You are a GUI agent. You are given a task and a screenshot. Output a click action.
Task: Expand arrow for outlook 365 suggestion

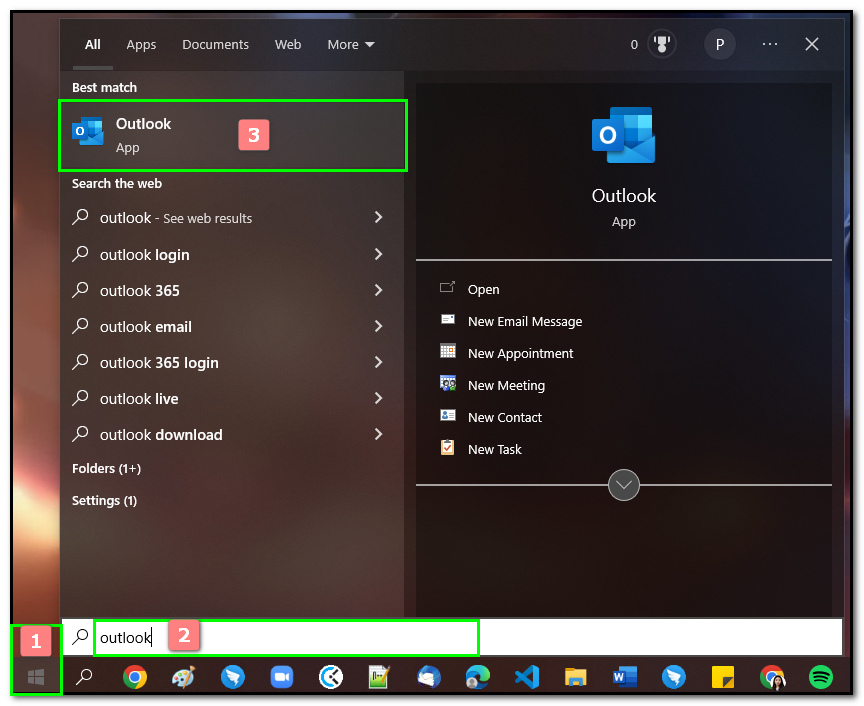379,290
